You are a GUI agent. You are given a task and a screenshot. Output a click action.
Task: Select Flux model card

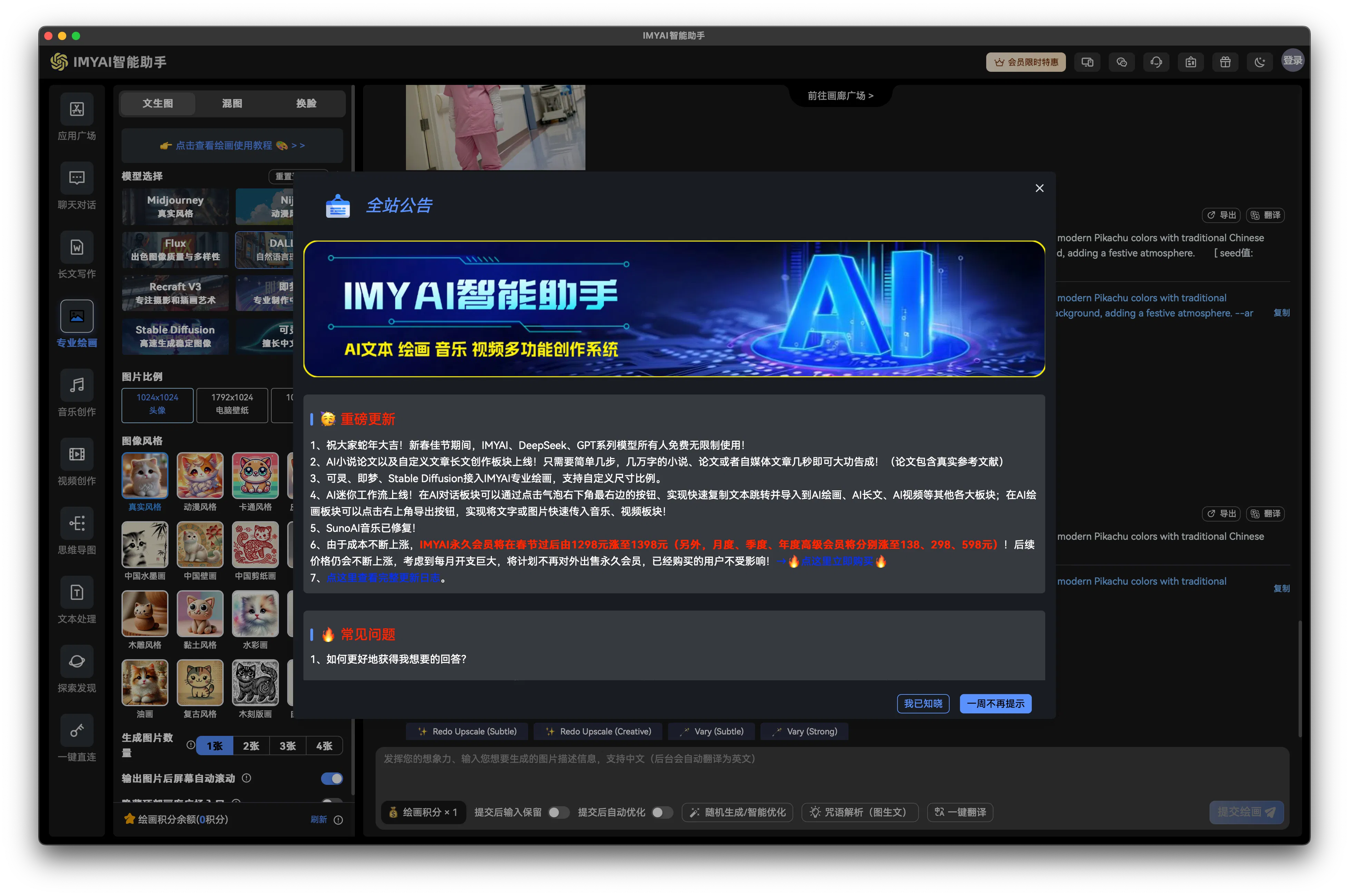[175, 250]
